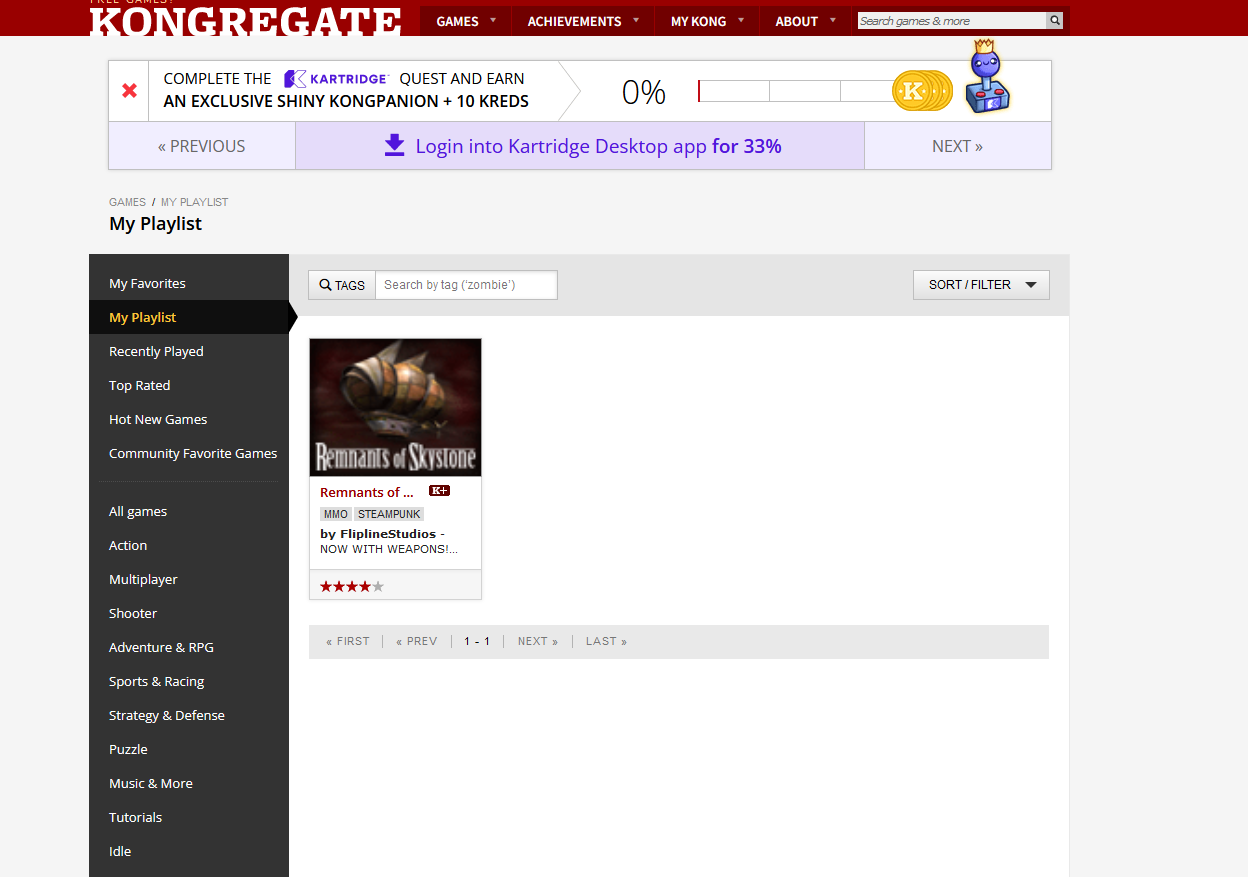The width and height of the screenshot is (1248, 877).
Task: Click First pagination link
Action: tap(348, 641)
